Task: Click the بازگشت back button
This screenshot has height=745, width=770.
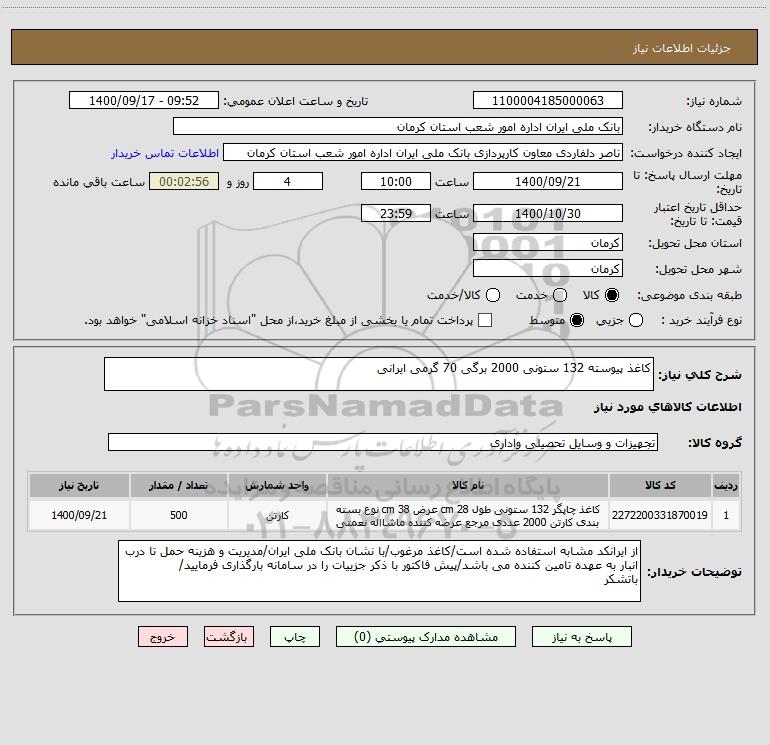Action: click(229, 636)
